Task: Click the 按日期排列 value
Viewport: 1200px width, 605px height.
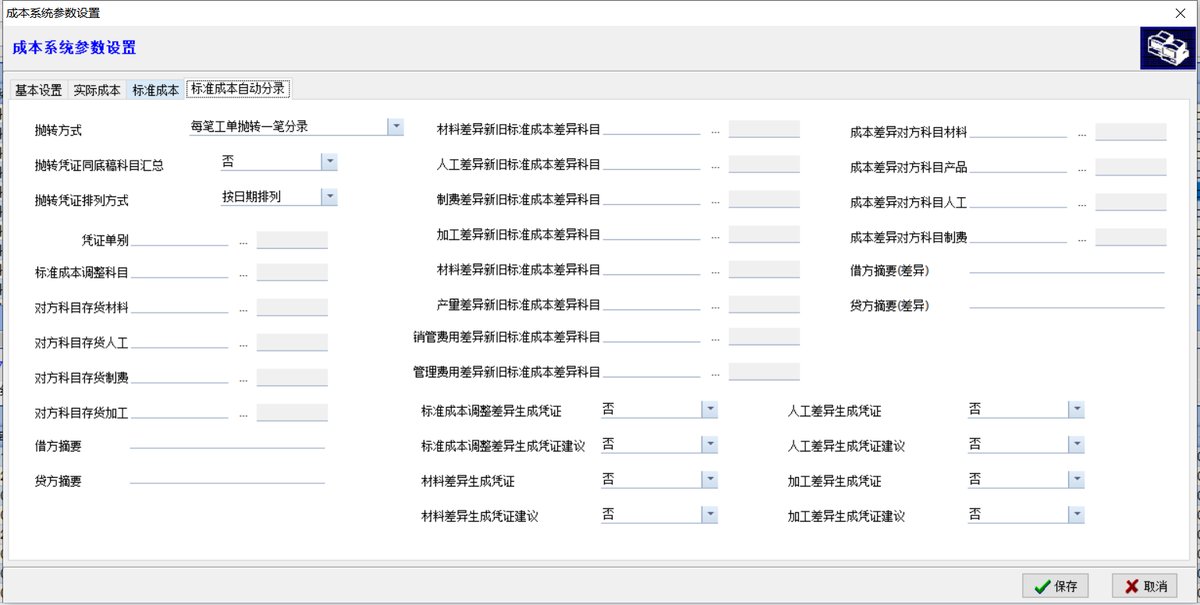Action: tap(251, 197)
